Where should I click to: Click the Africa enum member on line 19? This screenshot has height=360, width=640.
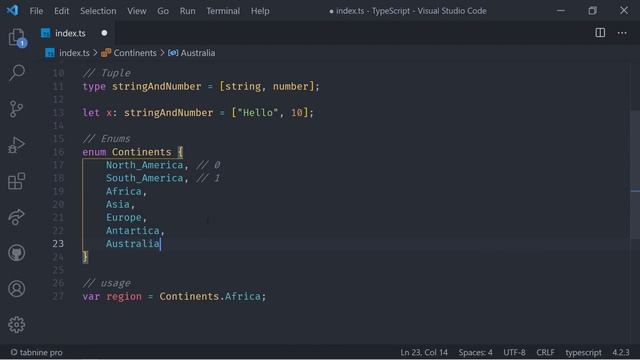pos(124,191)
